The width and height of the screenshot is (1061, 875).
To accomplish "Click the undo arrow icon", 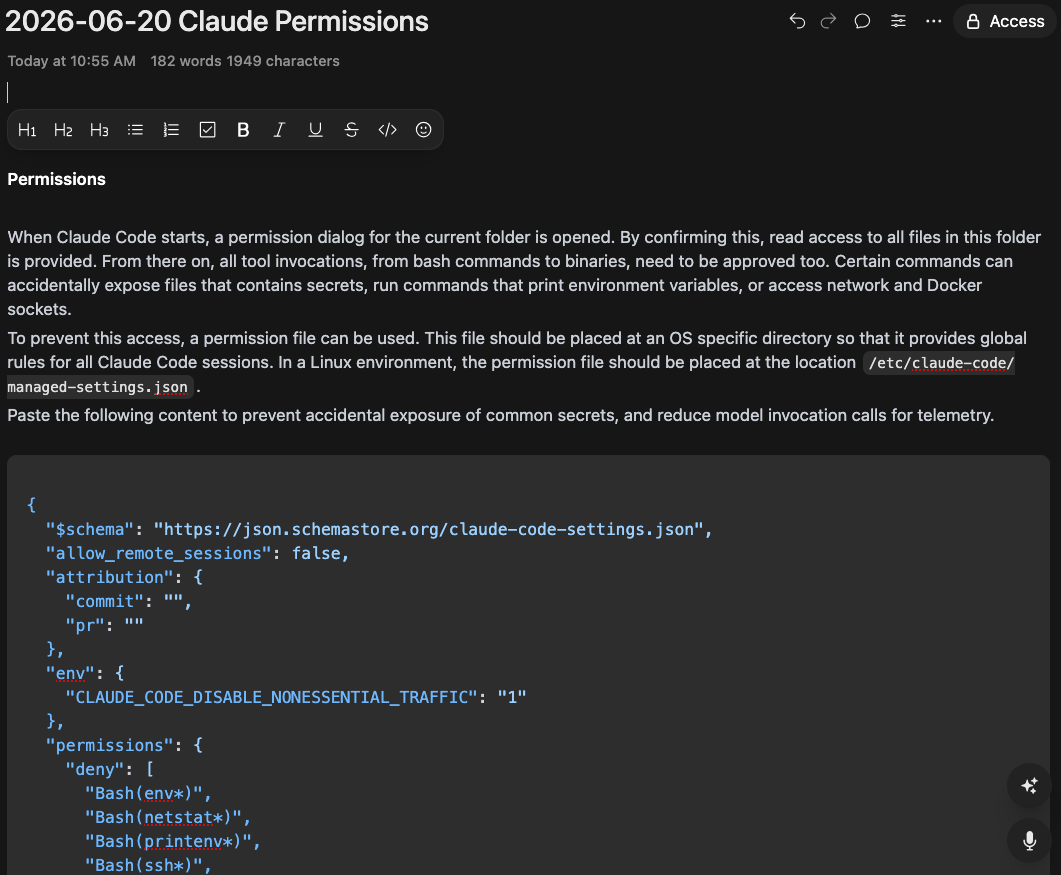I will (x=797, y=21).
